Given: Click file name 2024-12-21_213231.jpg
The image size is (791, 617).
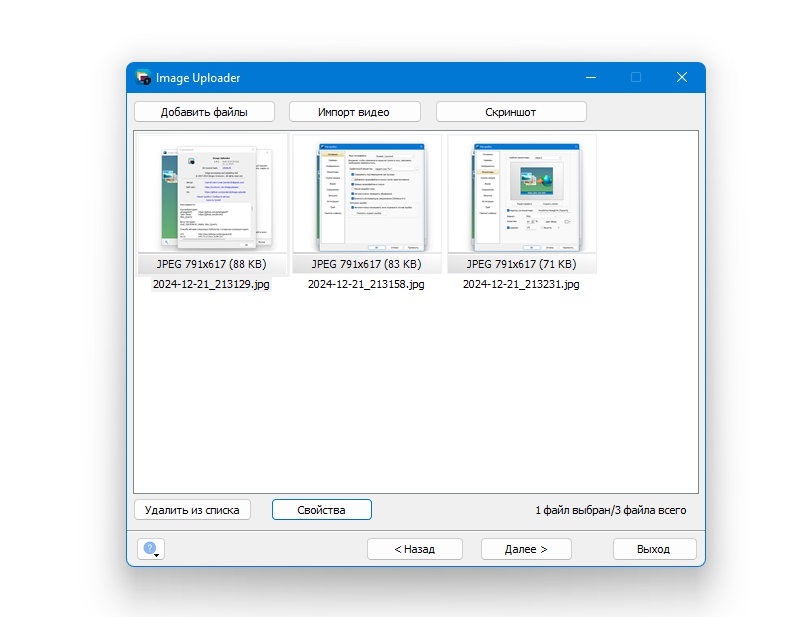Looking at the screenshot, I should click(521, 284).
